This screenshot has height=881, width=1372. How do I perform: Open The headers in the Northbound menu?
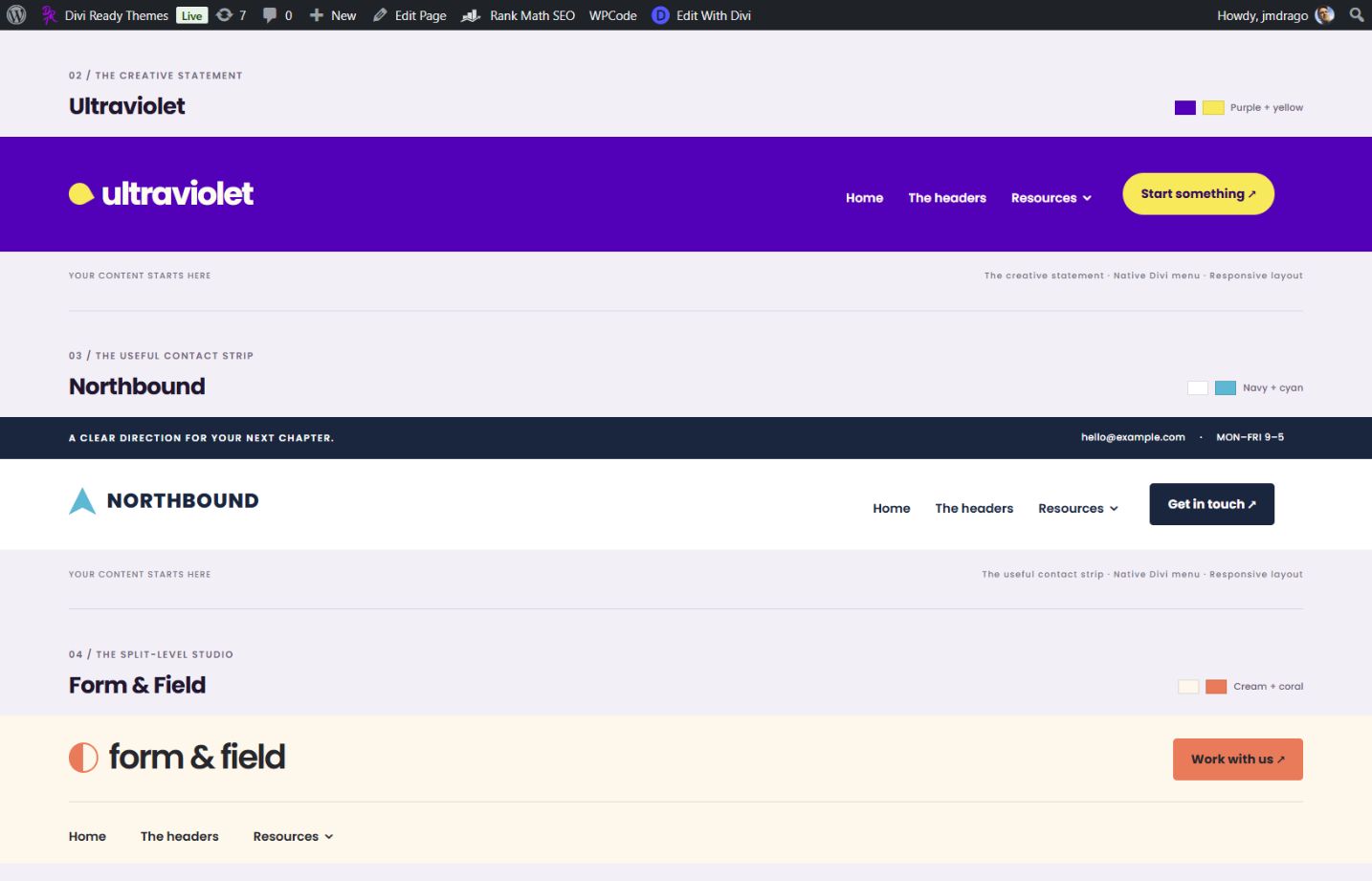pyautogui.click(x=974, y=509)
